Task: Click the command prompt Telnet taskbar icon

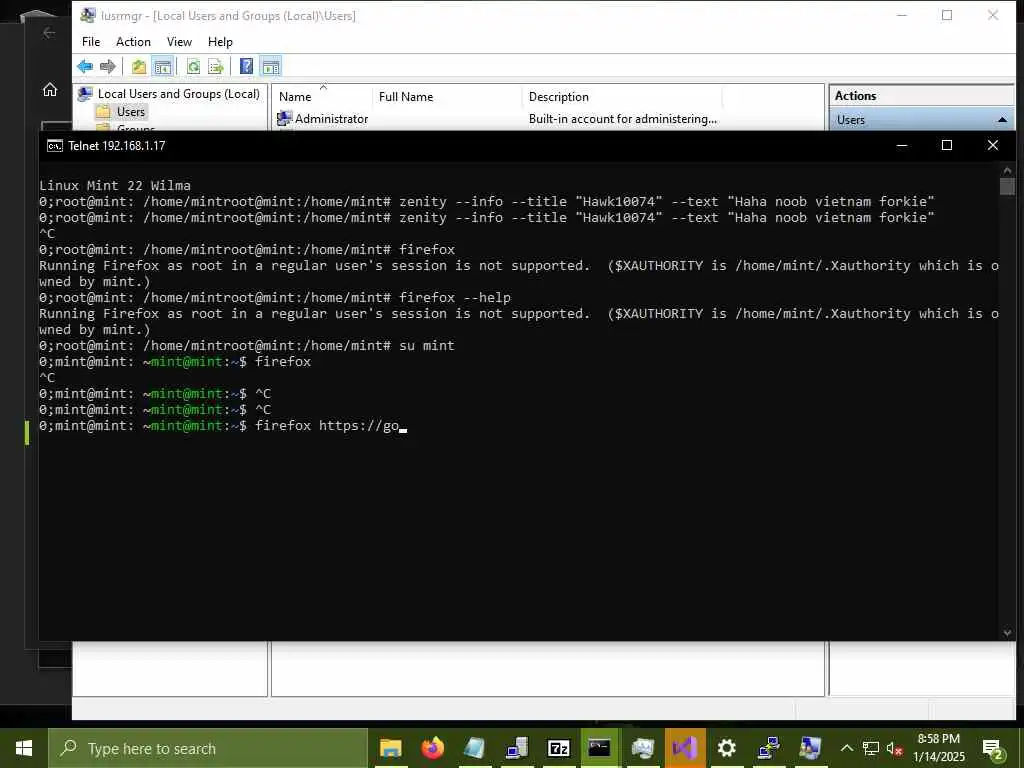Action: [x=600, y=748]
